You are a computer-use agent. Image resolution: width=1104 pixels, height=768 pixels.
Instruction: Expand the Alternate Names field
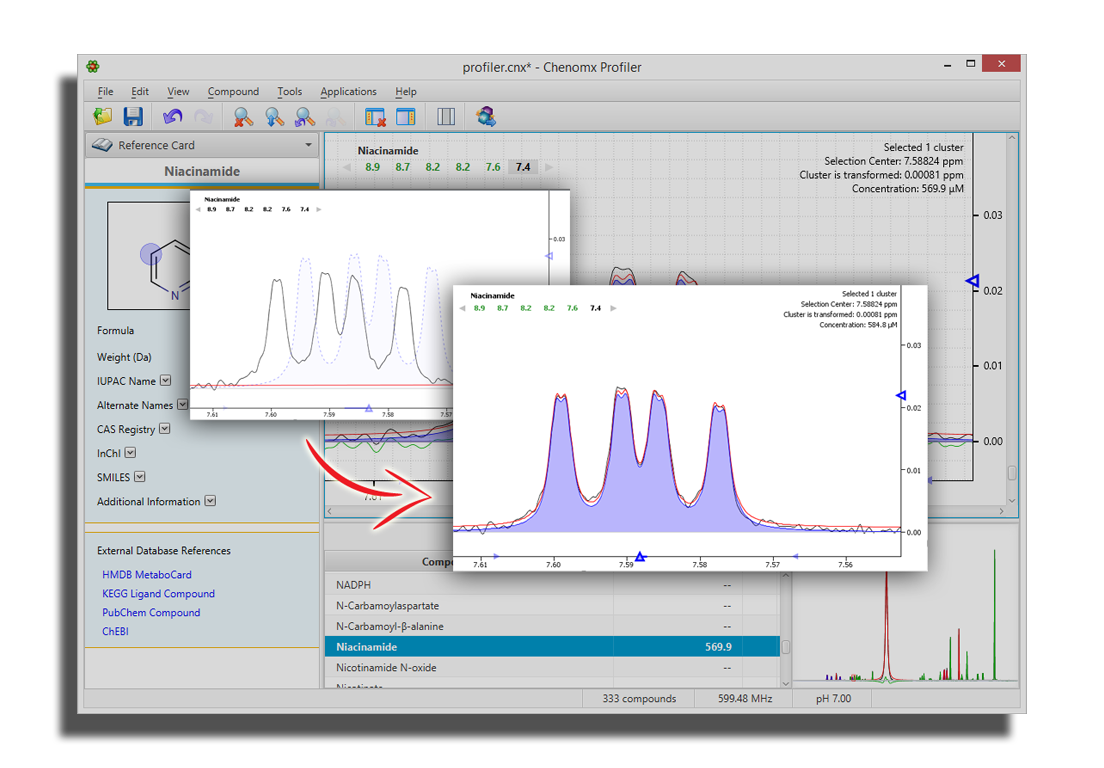point(182,405)
